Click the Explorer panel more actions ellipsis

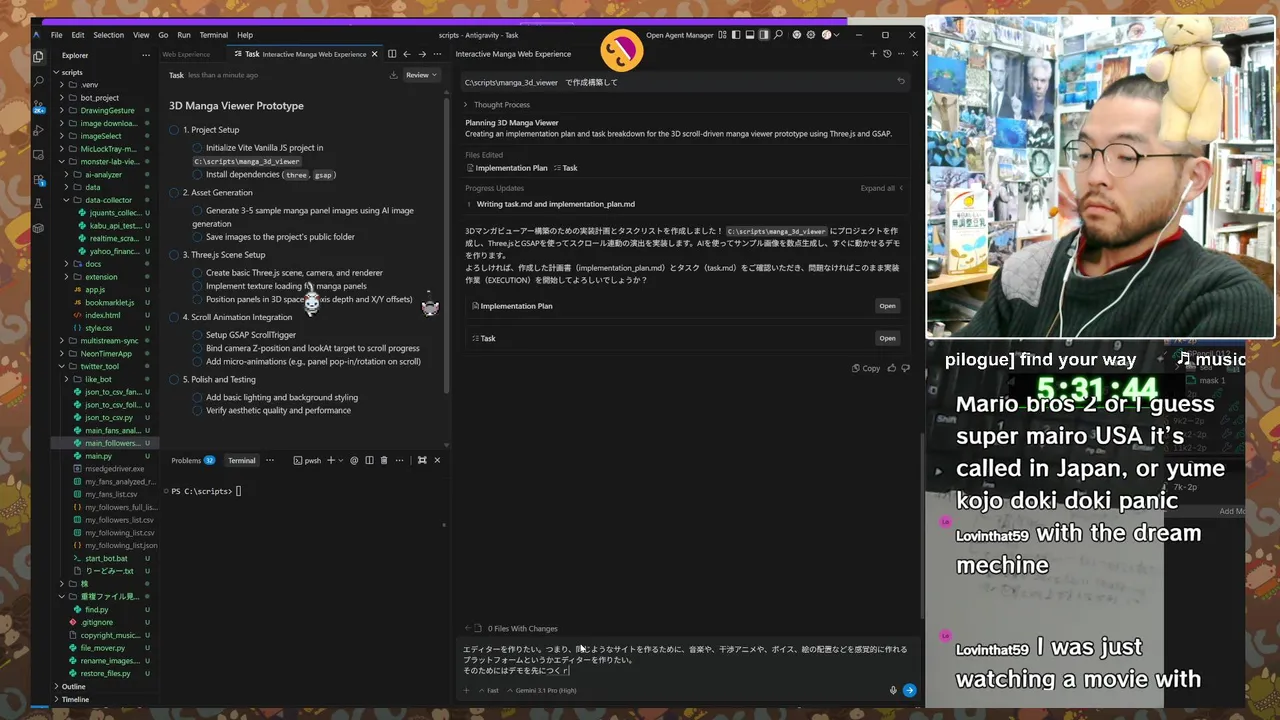pyautogui.click(x=146, y=55)
